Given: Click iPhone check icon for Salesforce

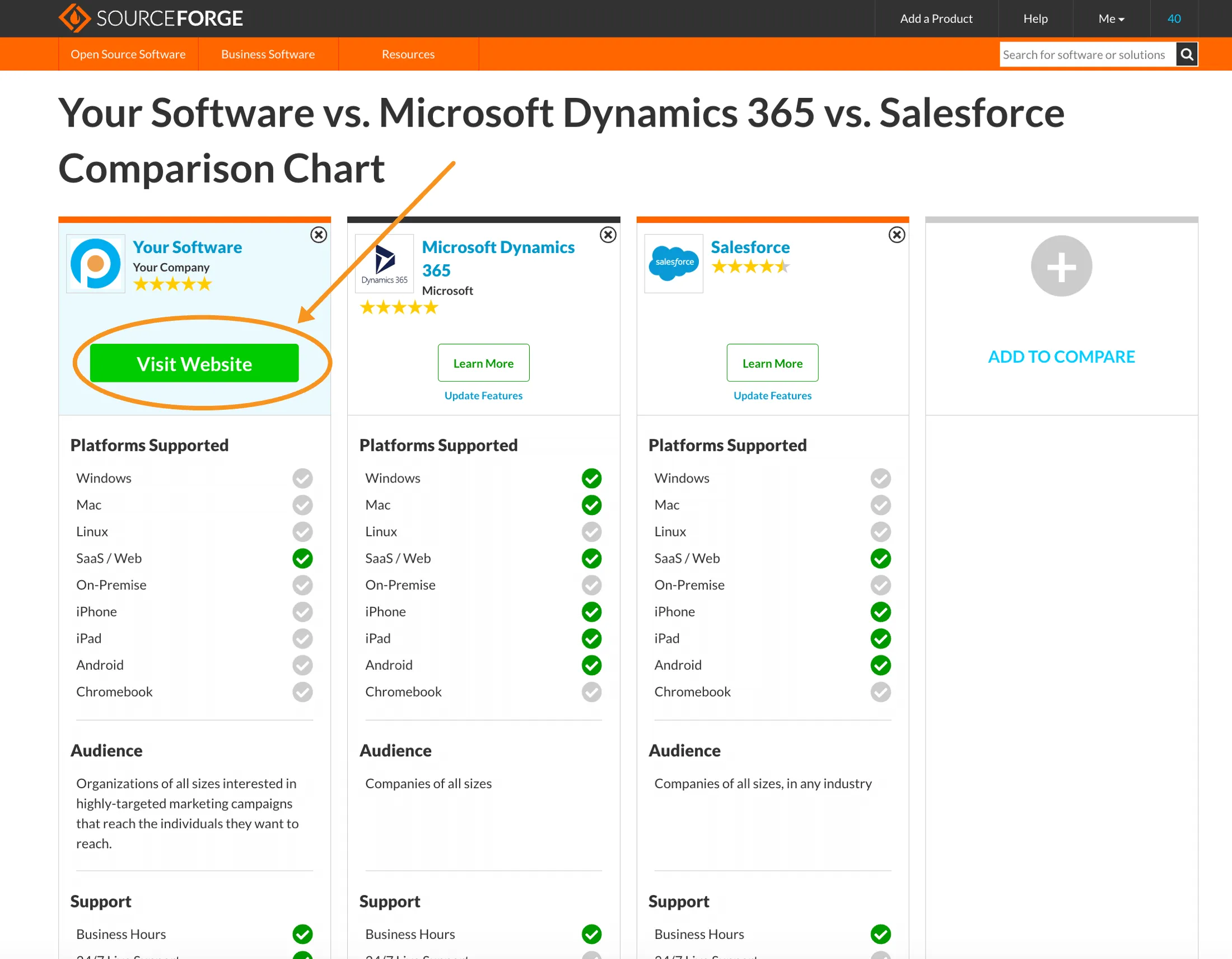Looking at the screenshot, I should 880,612.
